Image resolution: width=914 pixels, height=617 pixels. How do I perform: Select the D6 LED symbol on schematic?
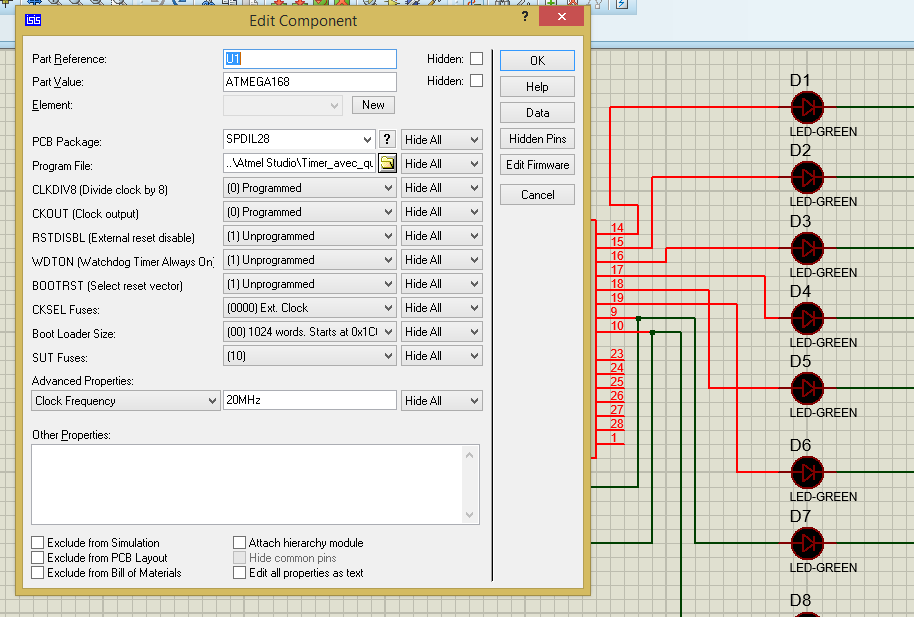(806, 472)
